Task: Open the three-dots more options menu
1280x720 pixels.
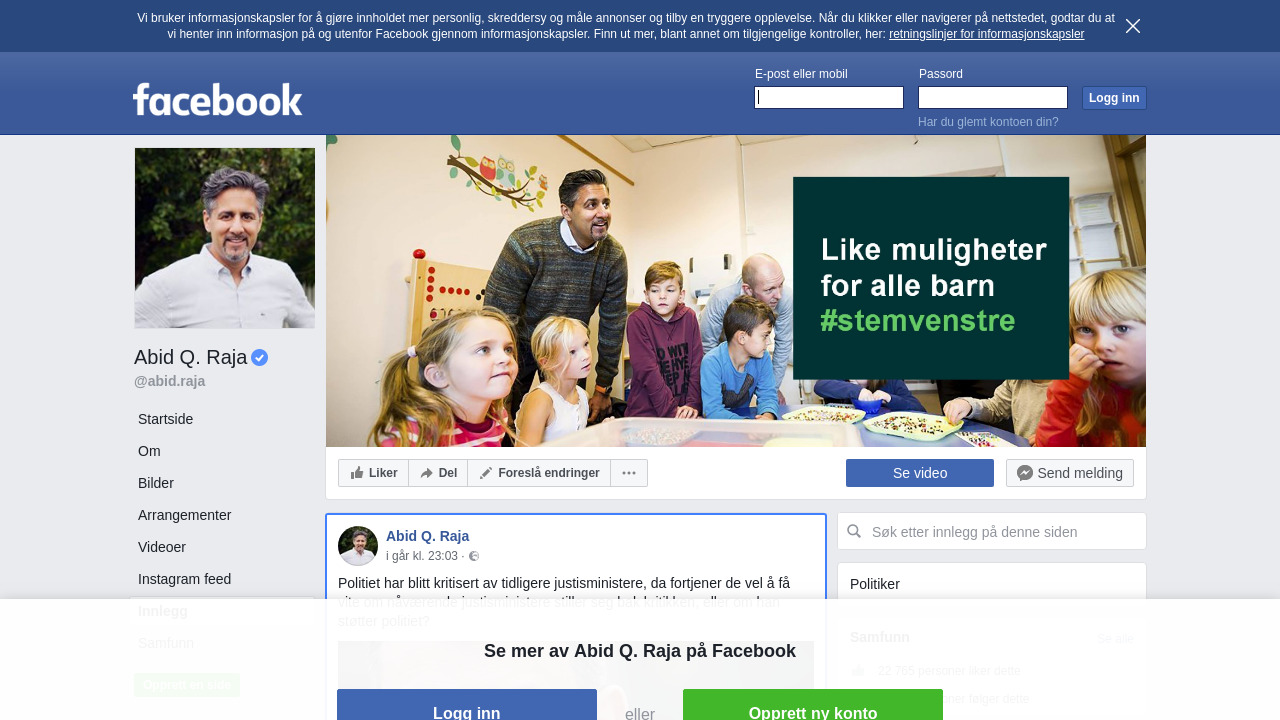Action: click(629, 473)
